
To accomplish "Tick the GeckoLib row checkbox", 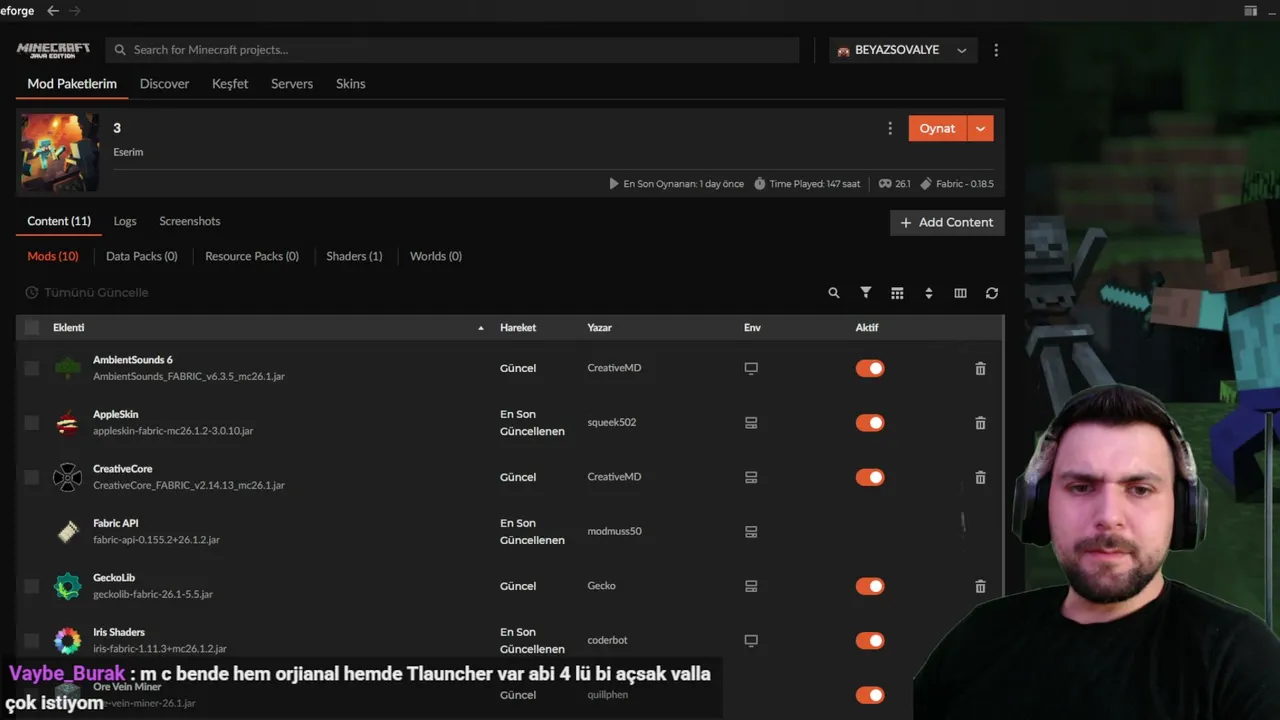I will [x=32, y=586].
